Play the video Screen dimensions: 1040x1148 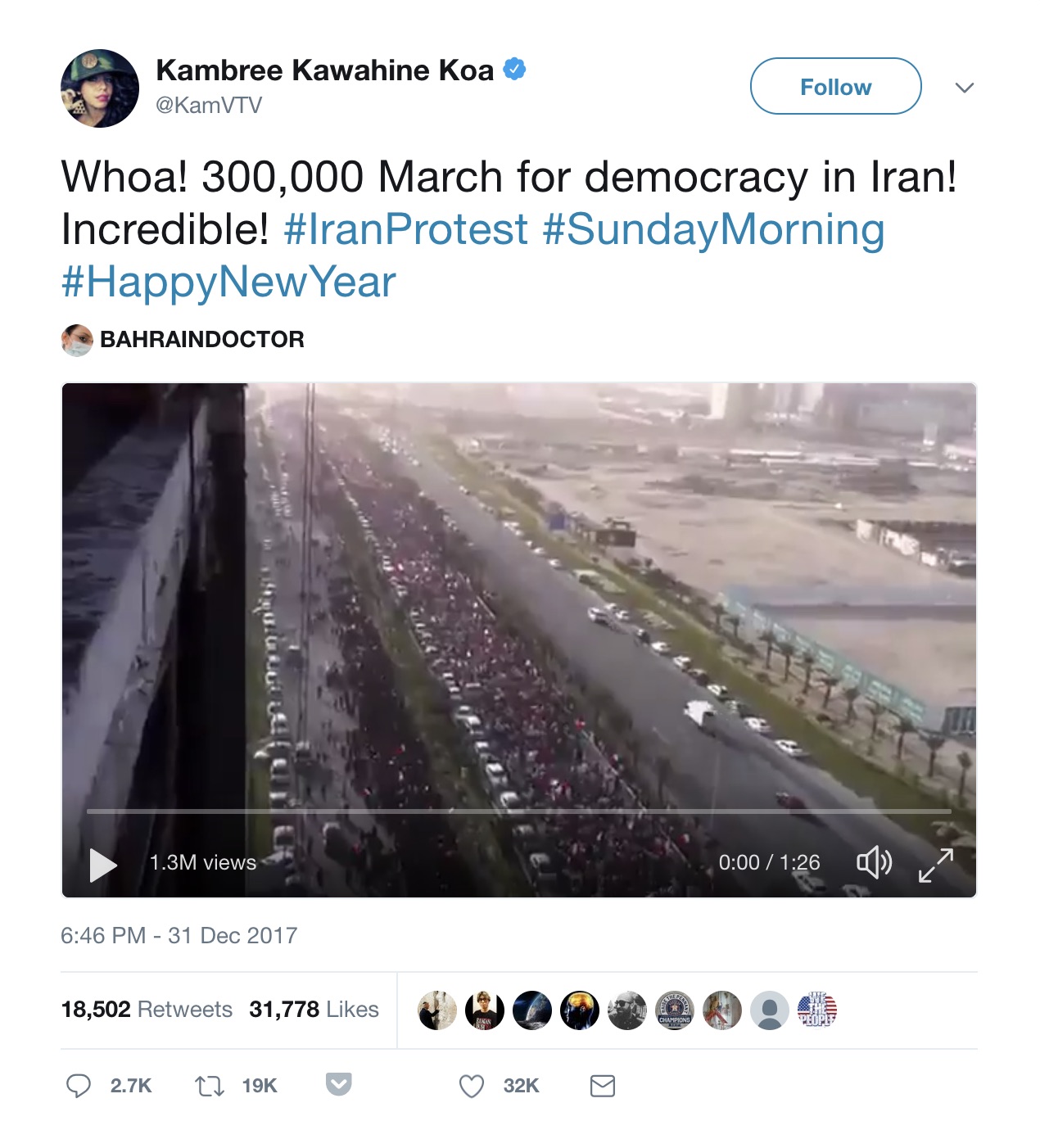coord(103,865)
